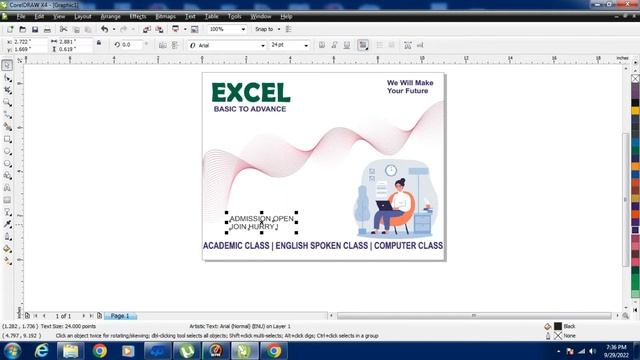Select the Table tool in the toolbox
The width and height of the screenshot is (640, 360).
(x=7, y=200)
